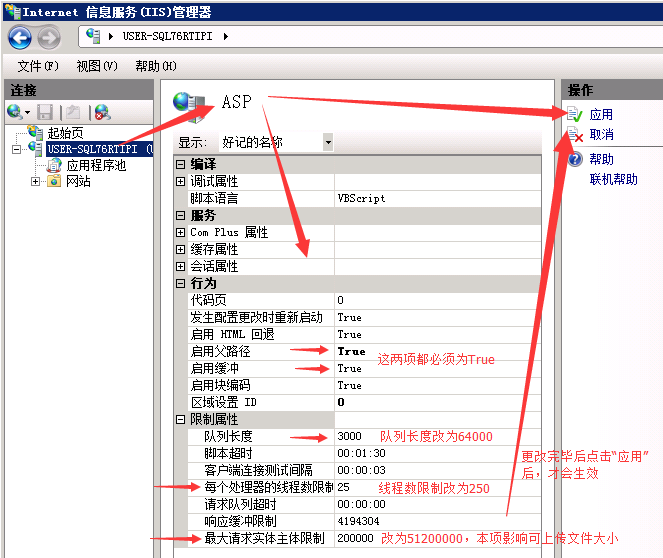Select 应用程序池 in the connections tree
The height and width of the screenshot is (558, 663).
(x=95, y=165)
